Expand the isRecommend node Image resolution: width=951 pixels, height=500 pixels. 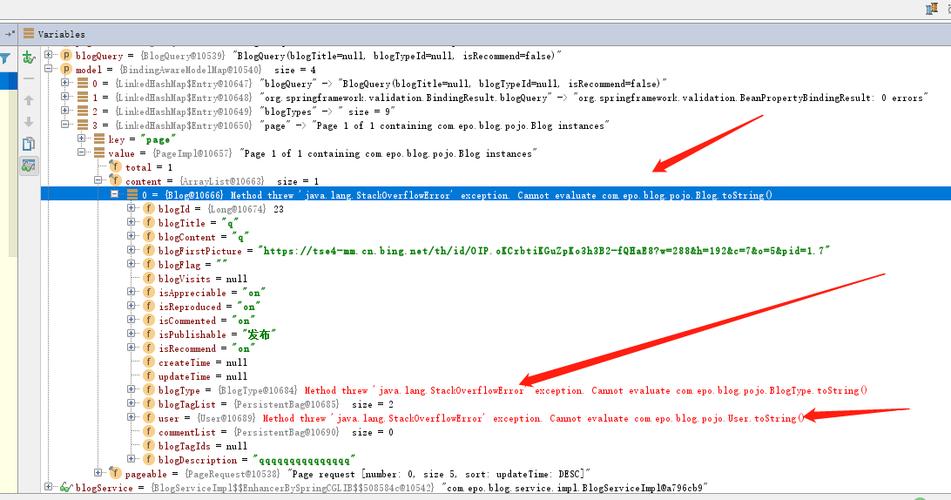(x=131, y=348)
